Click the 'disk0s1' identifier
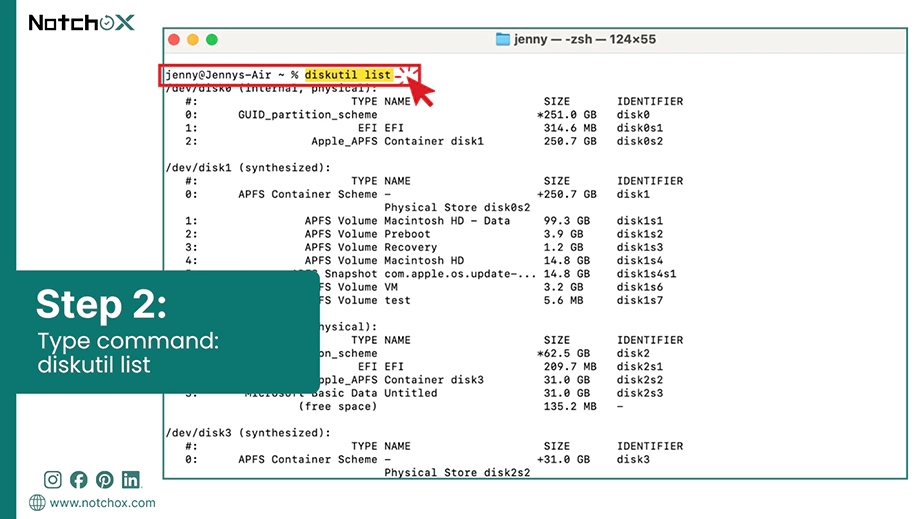Image resolution: width=922 pixels, height=519 pixels. [640, 128]
